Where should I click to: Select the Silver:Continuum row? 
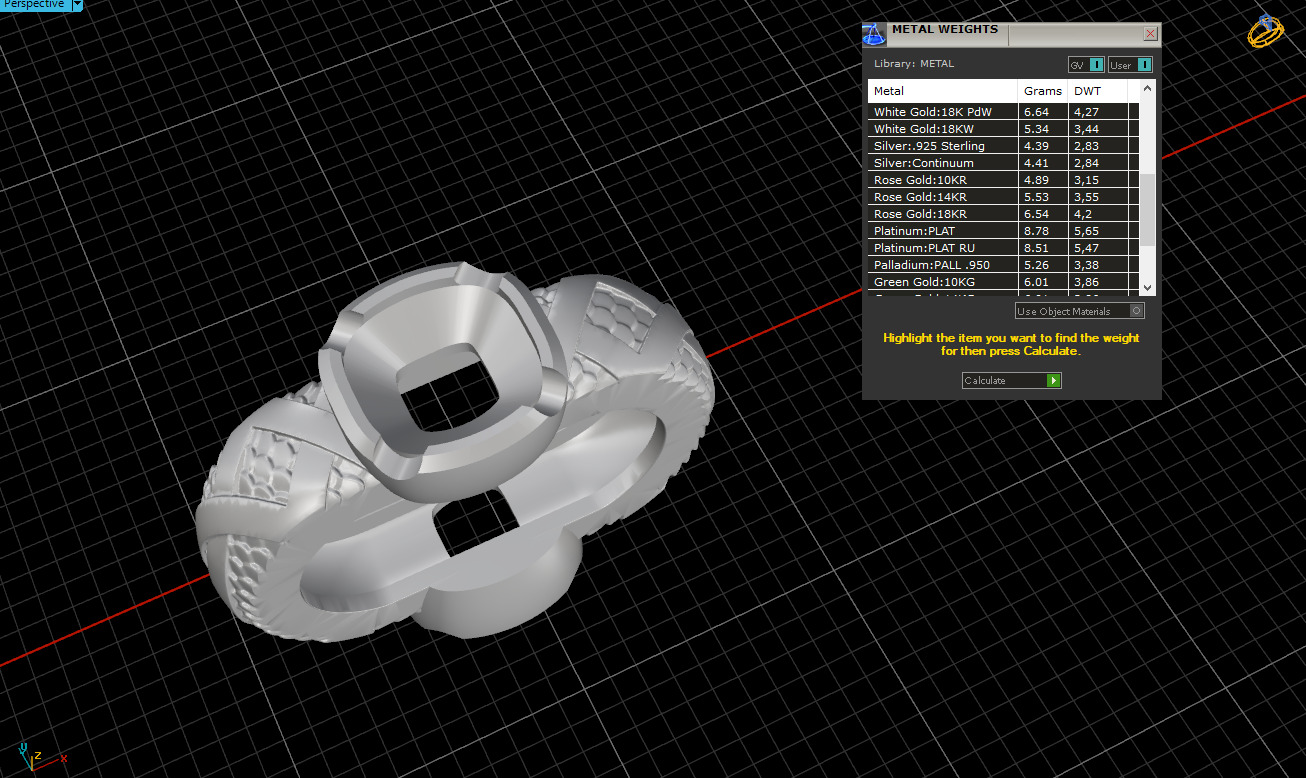tap(1003, 163)
